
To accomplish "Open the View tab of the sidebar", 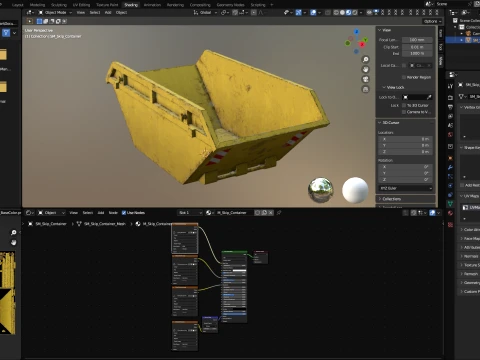I will (x=440, y=61).
